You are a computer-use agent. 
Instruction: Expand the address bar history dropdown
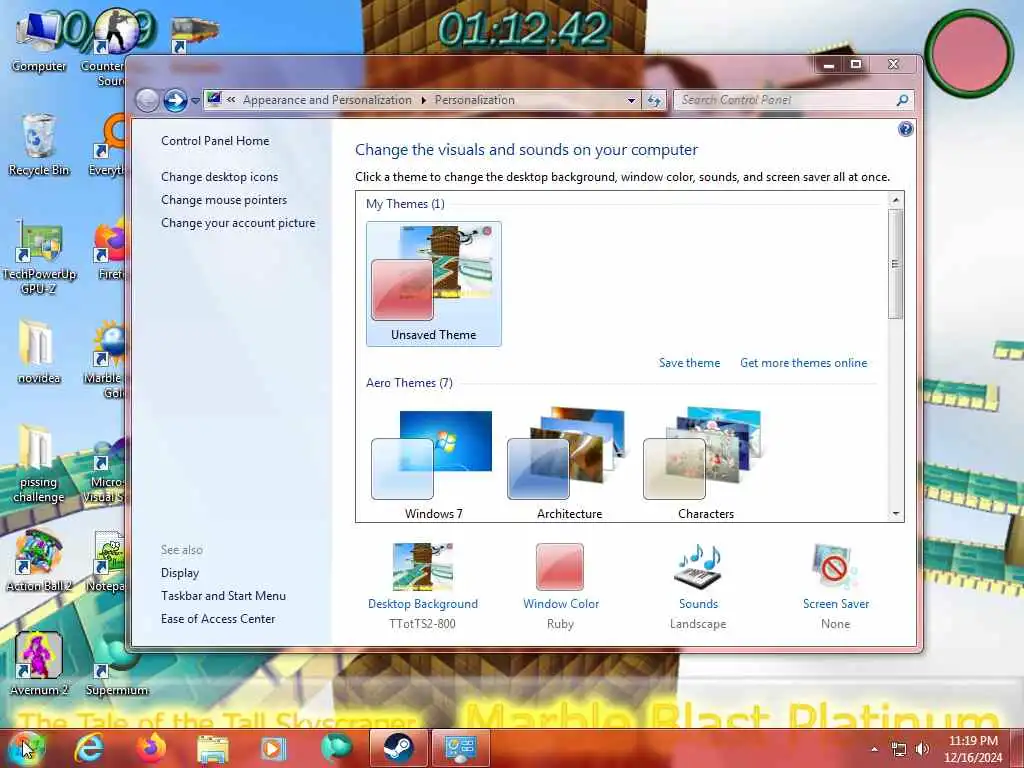(x=632, y=101)
